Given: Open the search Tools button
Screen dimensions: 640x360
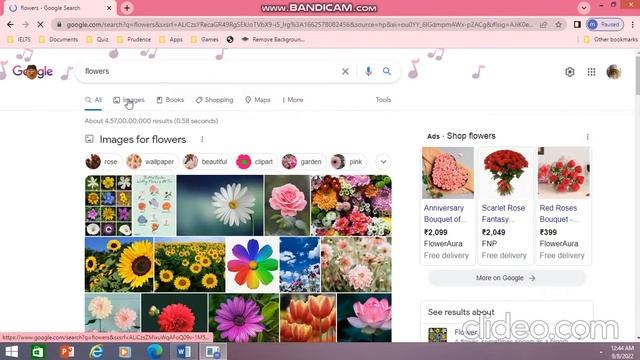Looking at the screenshot, I should pos(383,100).
